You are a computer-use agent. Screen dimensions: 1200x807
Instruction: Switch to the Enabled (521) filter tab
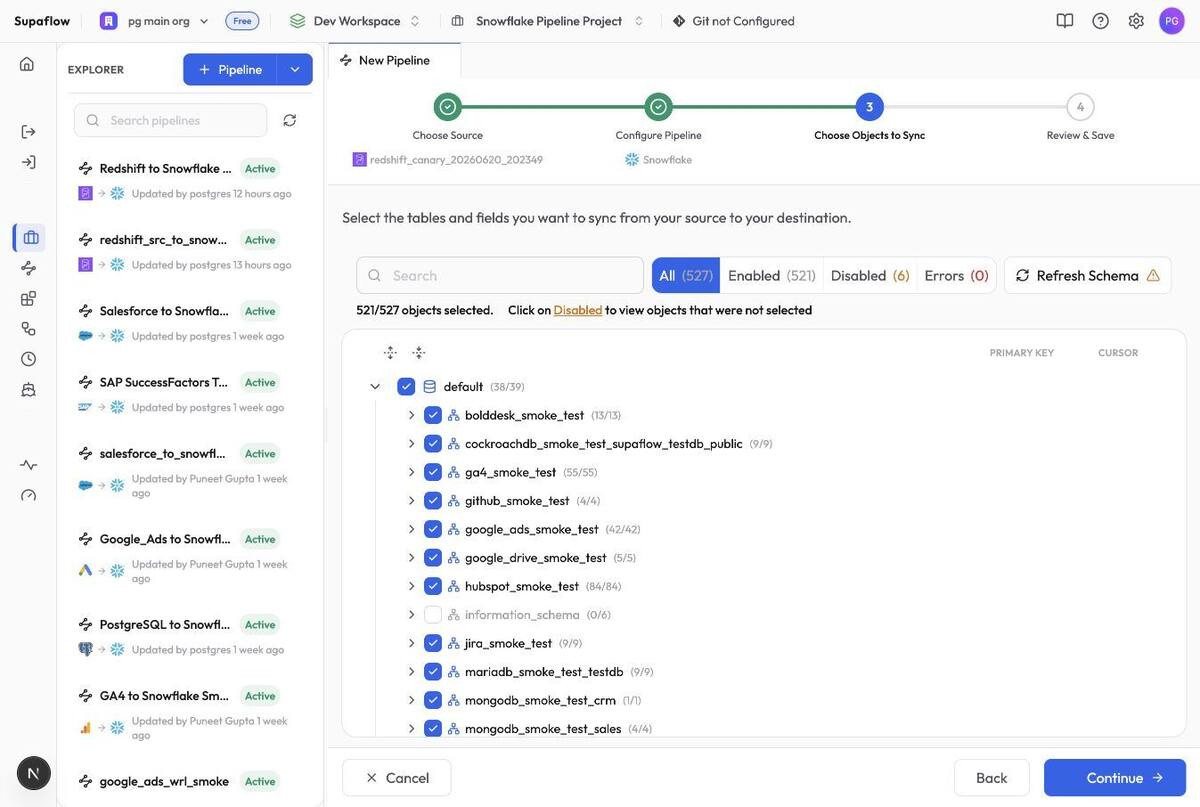pos(772,275)
